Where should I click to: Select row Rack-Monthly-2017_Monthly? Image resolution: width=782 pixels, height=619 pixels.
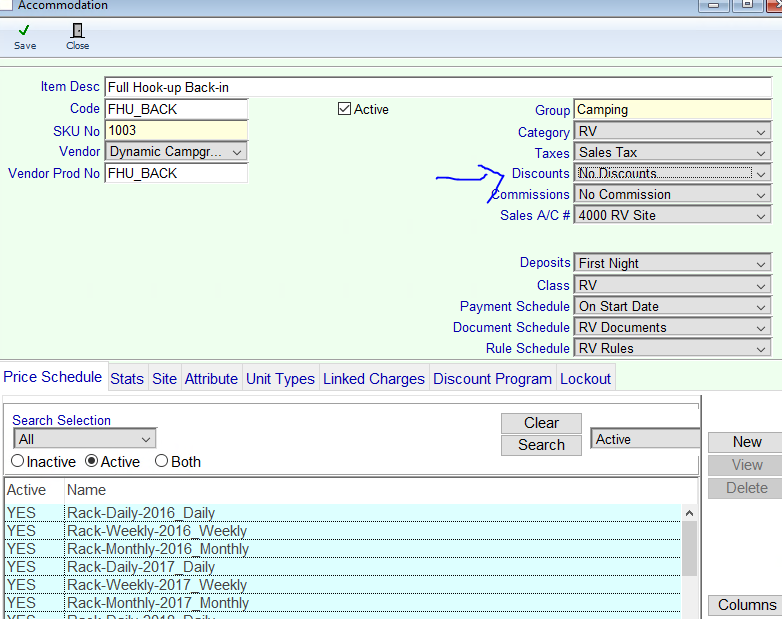click(x=343, y=603)
